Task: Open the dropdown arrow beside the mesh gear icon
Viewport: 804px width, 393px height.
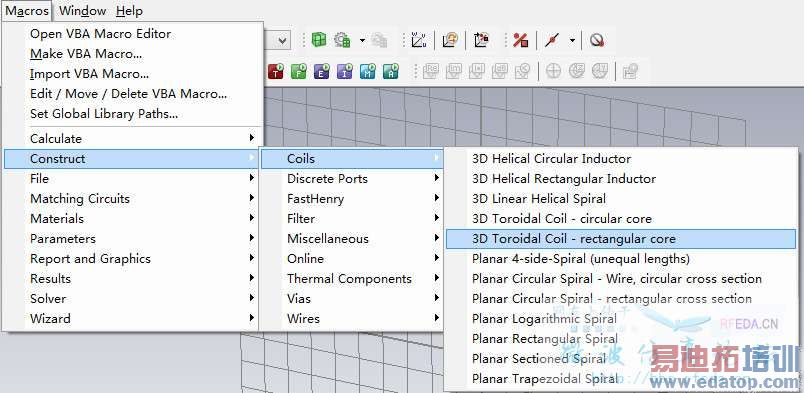Action: (x=362, y=40)
